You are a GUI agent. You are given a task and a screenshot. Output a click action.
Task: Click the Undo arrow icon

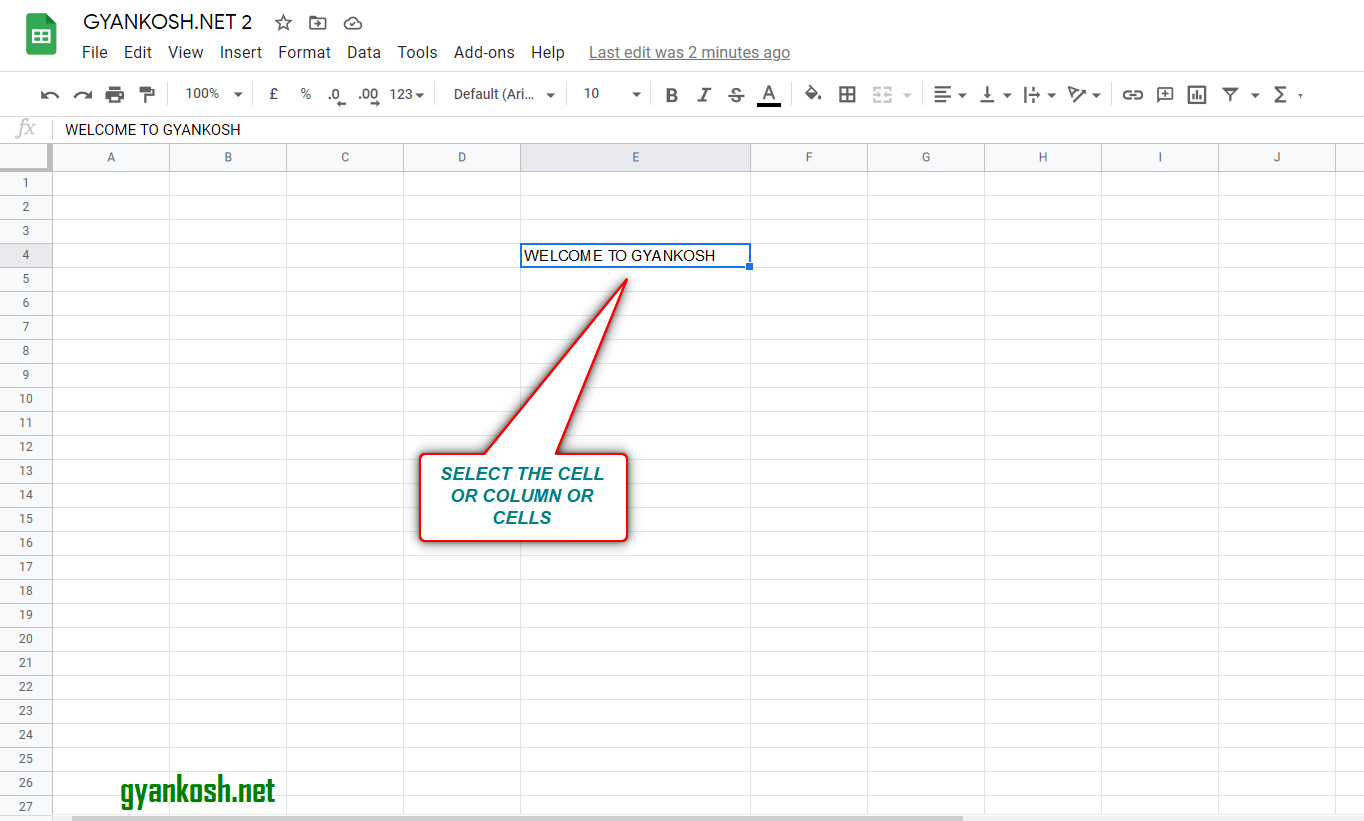50,95
